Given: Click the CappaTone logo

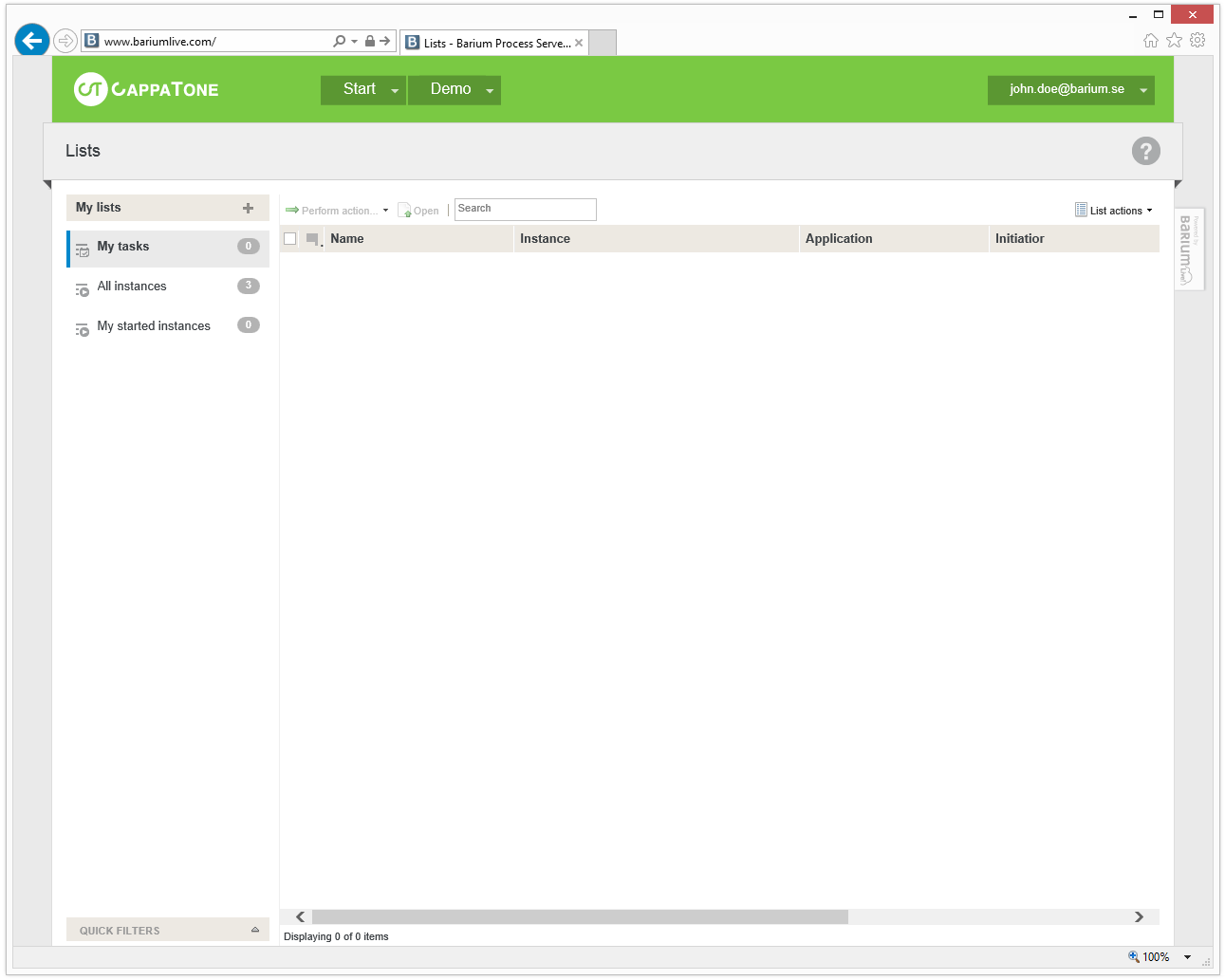Looking at the screenshot, I should pyautogui.click(x=146, y=89).
